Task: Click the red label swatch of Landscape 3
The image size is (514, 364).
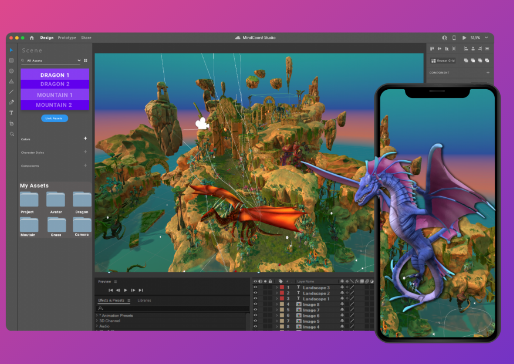Action: (282, 287)
